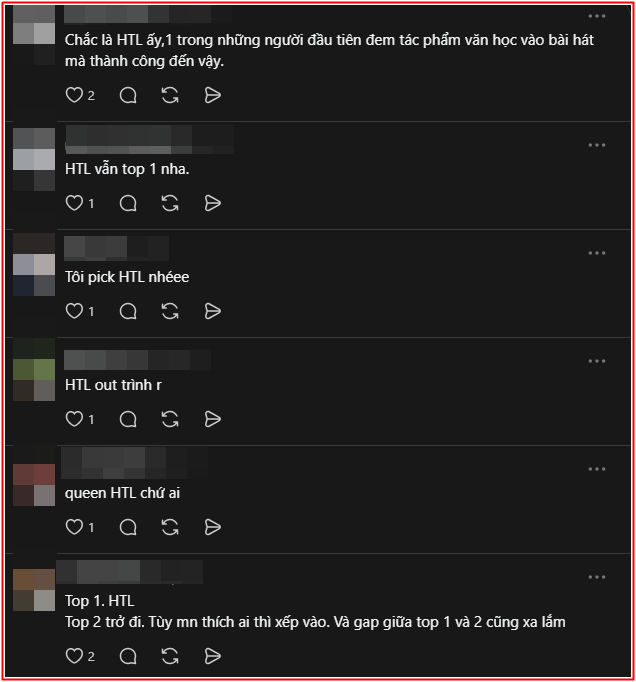
Task: Like the 'queen HTL chứ ai' comment
Action: click(74, 527)
